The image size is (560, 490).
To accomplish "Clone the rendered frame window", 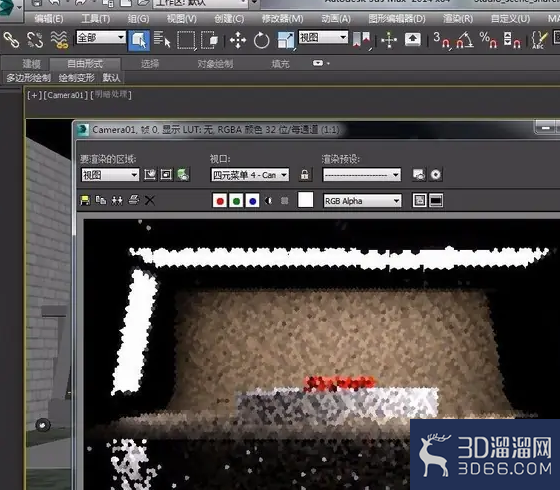I will [x=117, y=200].
